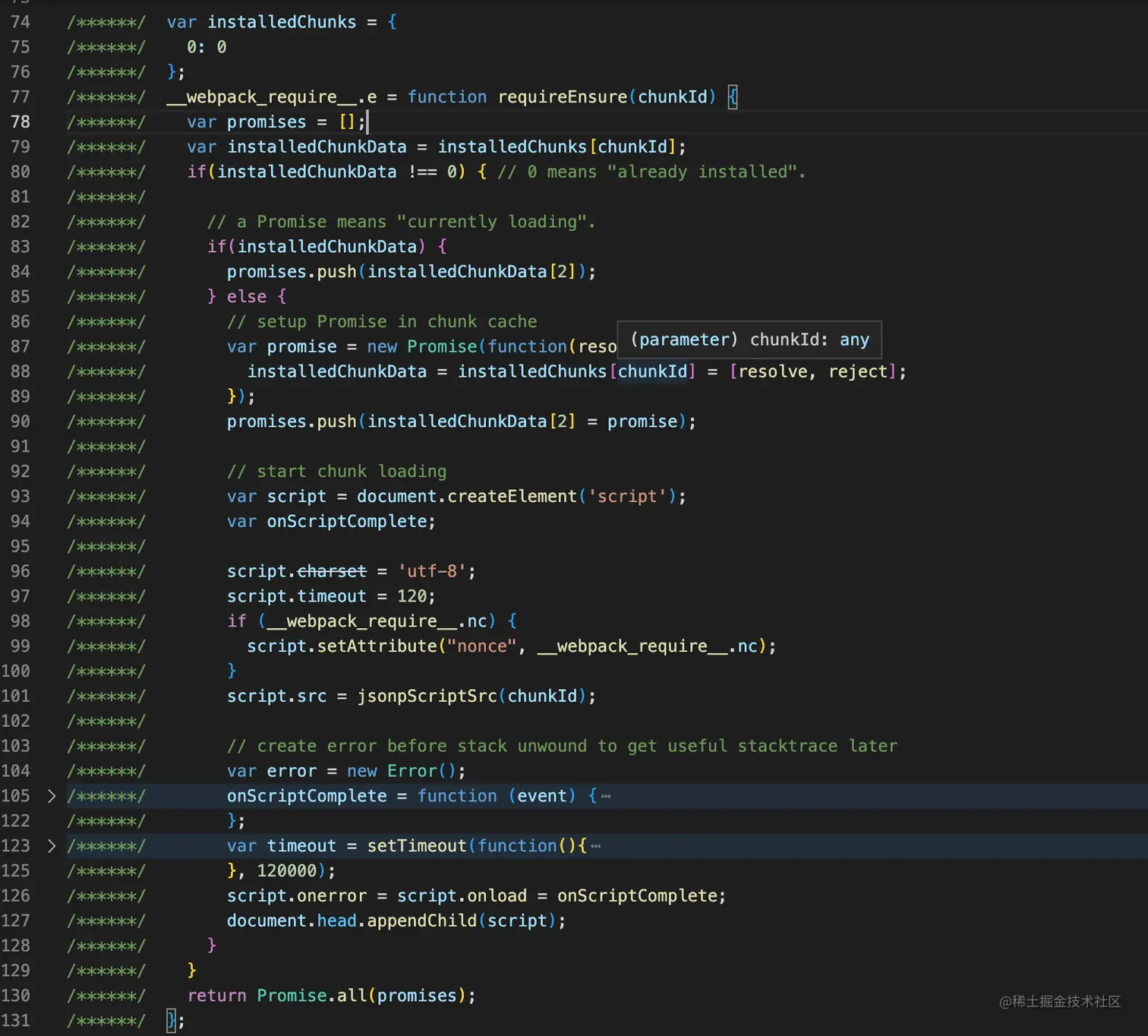The image size is (1148, 1036).
Task: Select line number 105 in the gutter
Action: pos(15,796)
